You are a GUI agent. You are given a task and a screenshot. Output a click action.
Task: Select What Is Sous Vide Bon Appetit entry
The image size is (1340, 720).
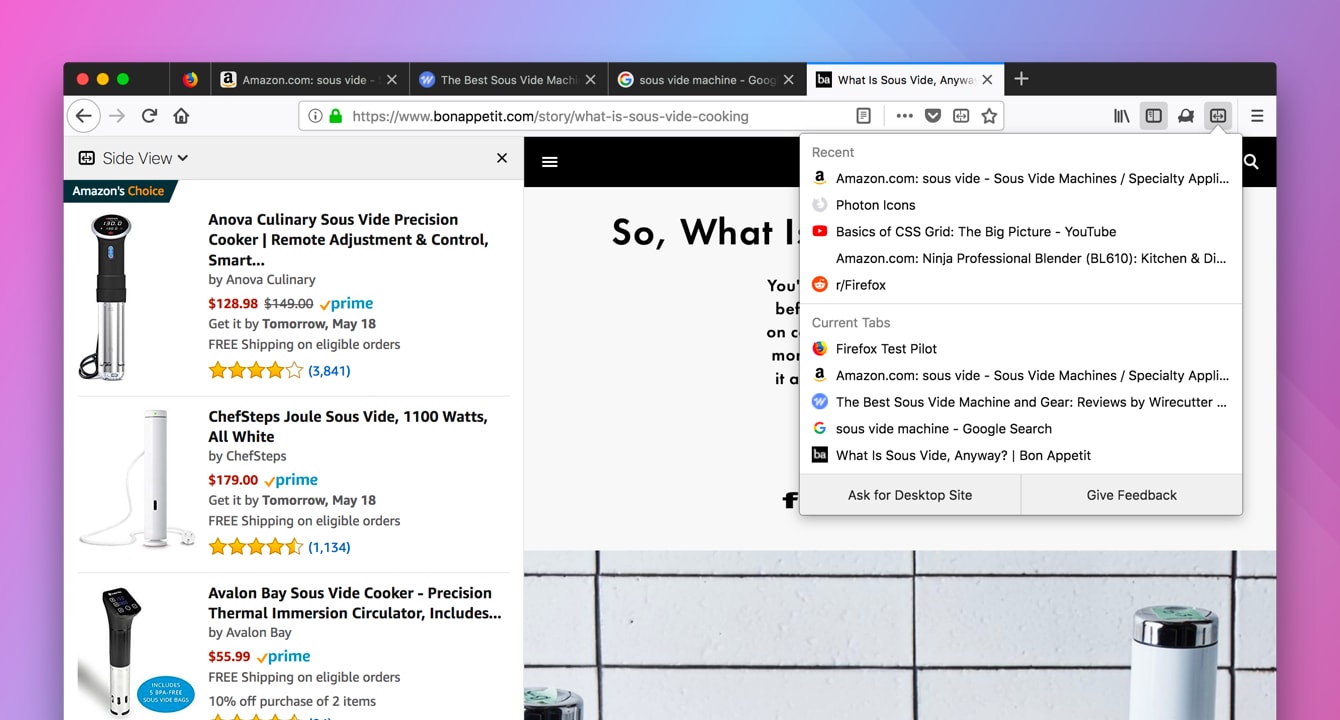pyautogui.click(x=1021, y=455)
